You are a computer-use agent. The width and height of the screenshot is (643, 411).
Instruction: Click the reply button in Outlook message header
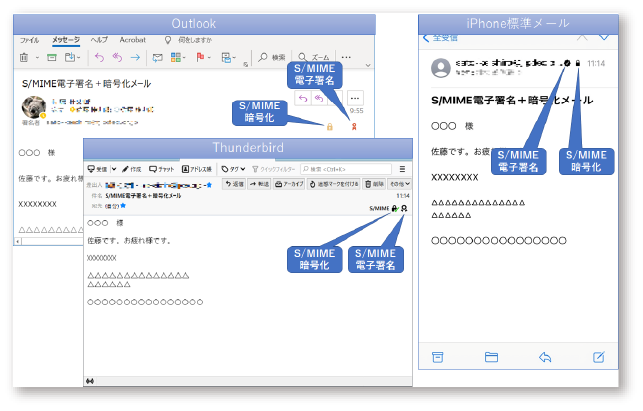coord(303,98)
